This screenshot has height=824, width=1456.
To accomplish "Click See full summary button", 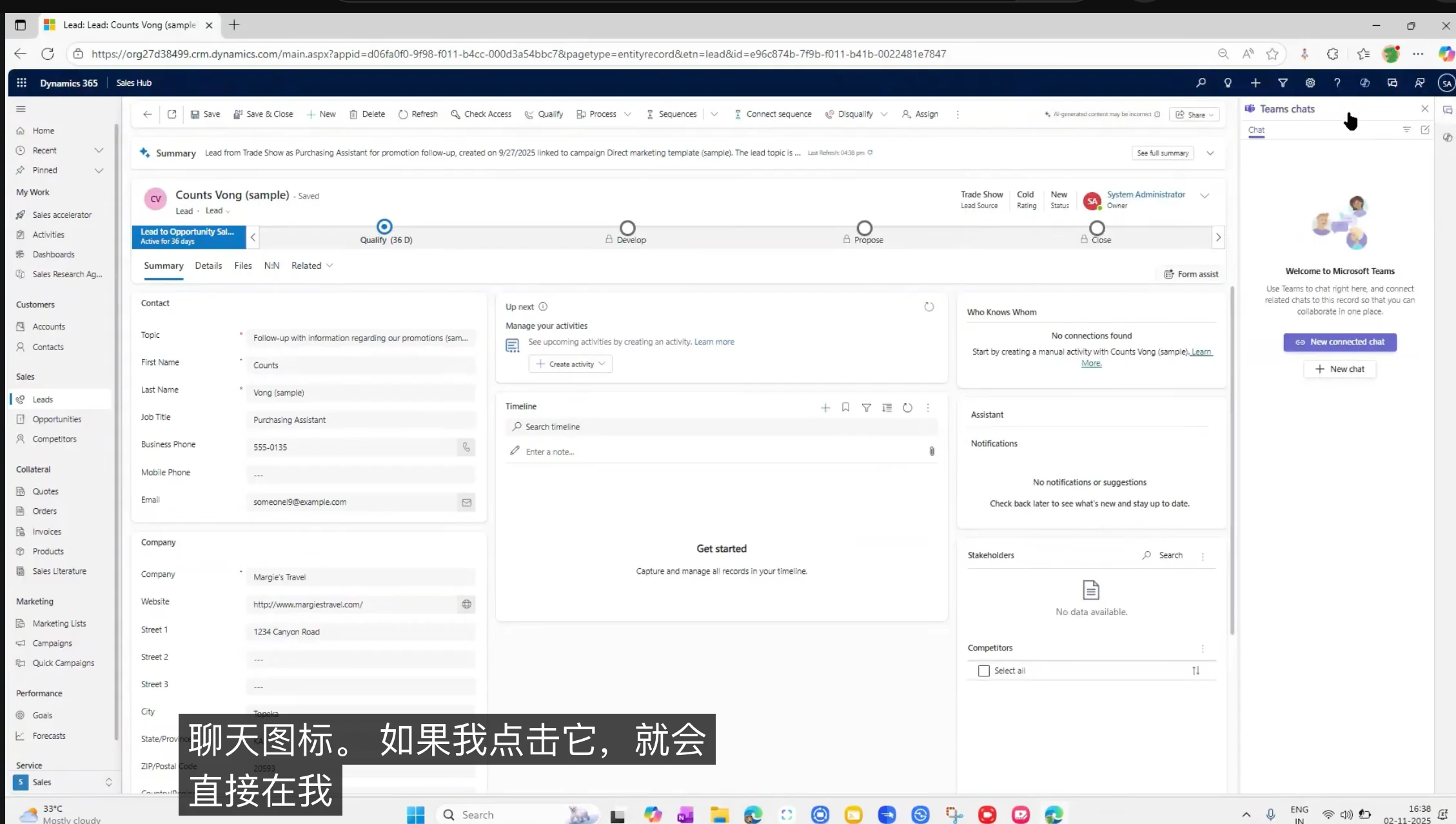I will [1163, 153].
